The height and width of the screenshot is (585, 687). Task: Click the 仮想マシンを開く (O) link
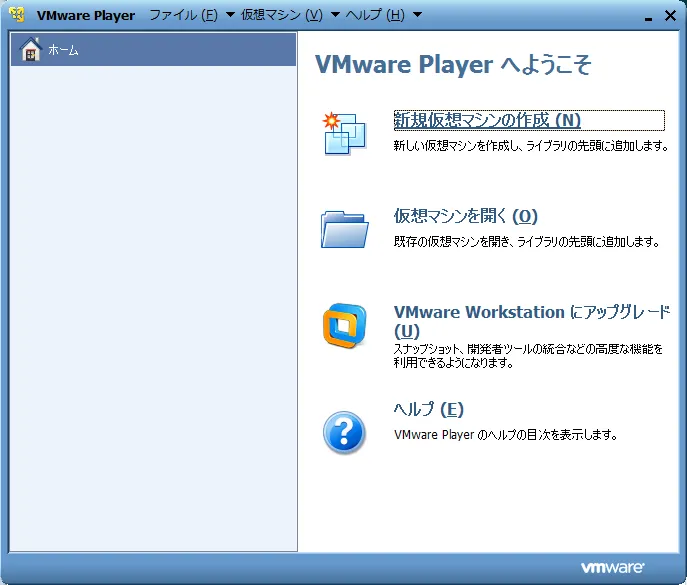[465, 216]
